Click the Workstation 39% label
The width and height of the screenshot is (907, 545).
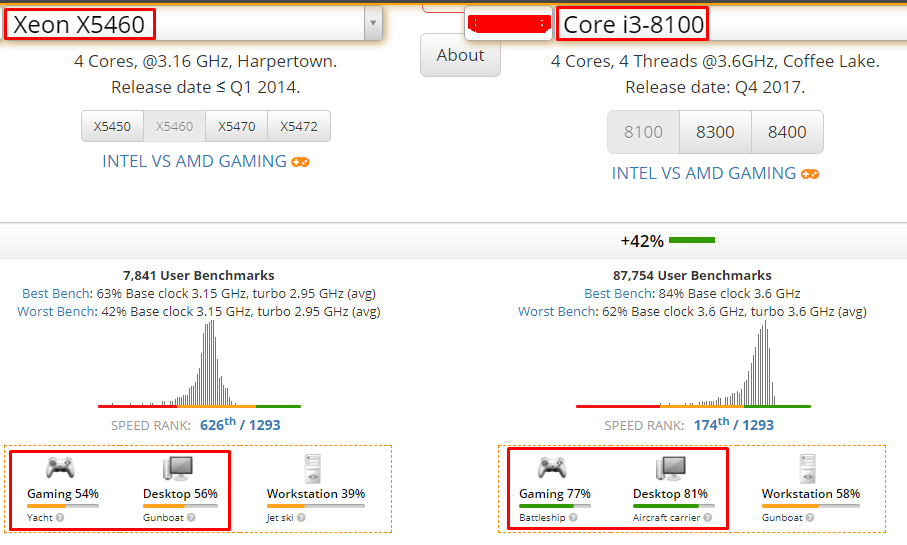point(316,494)
